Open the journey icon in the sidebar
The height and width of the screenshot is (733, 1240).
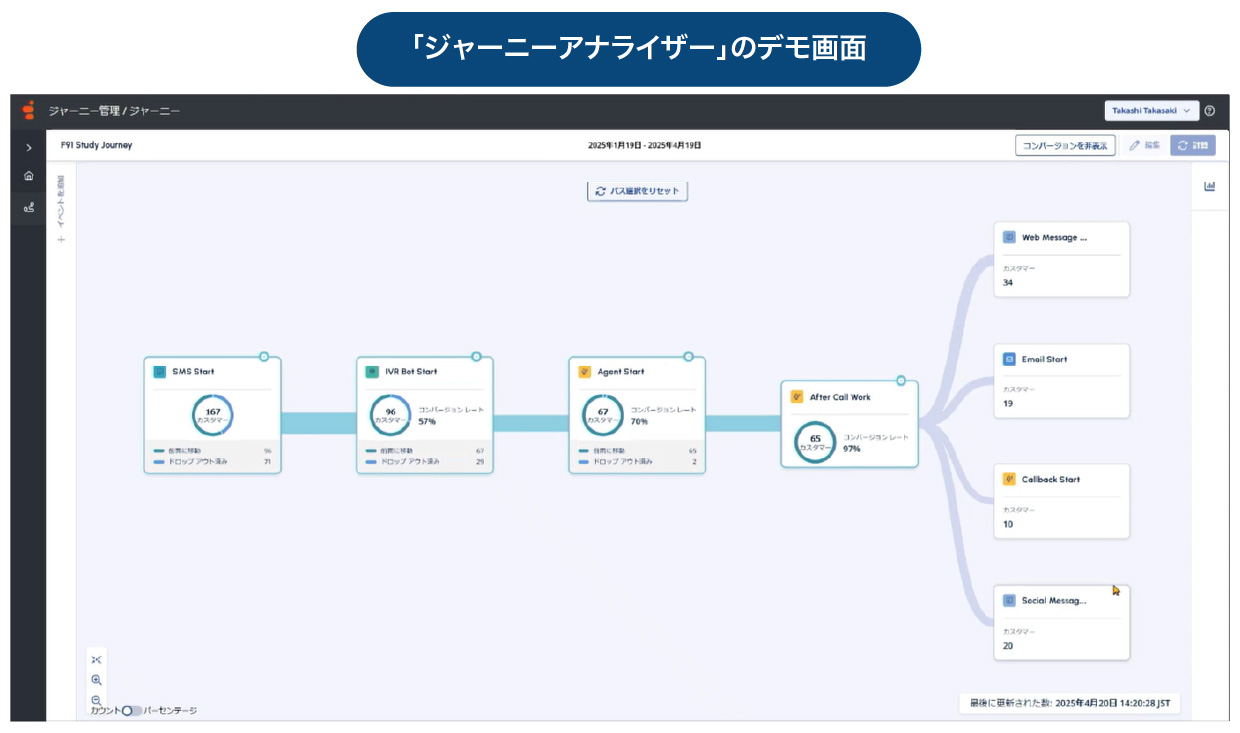tap(28, 208)
